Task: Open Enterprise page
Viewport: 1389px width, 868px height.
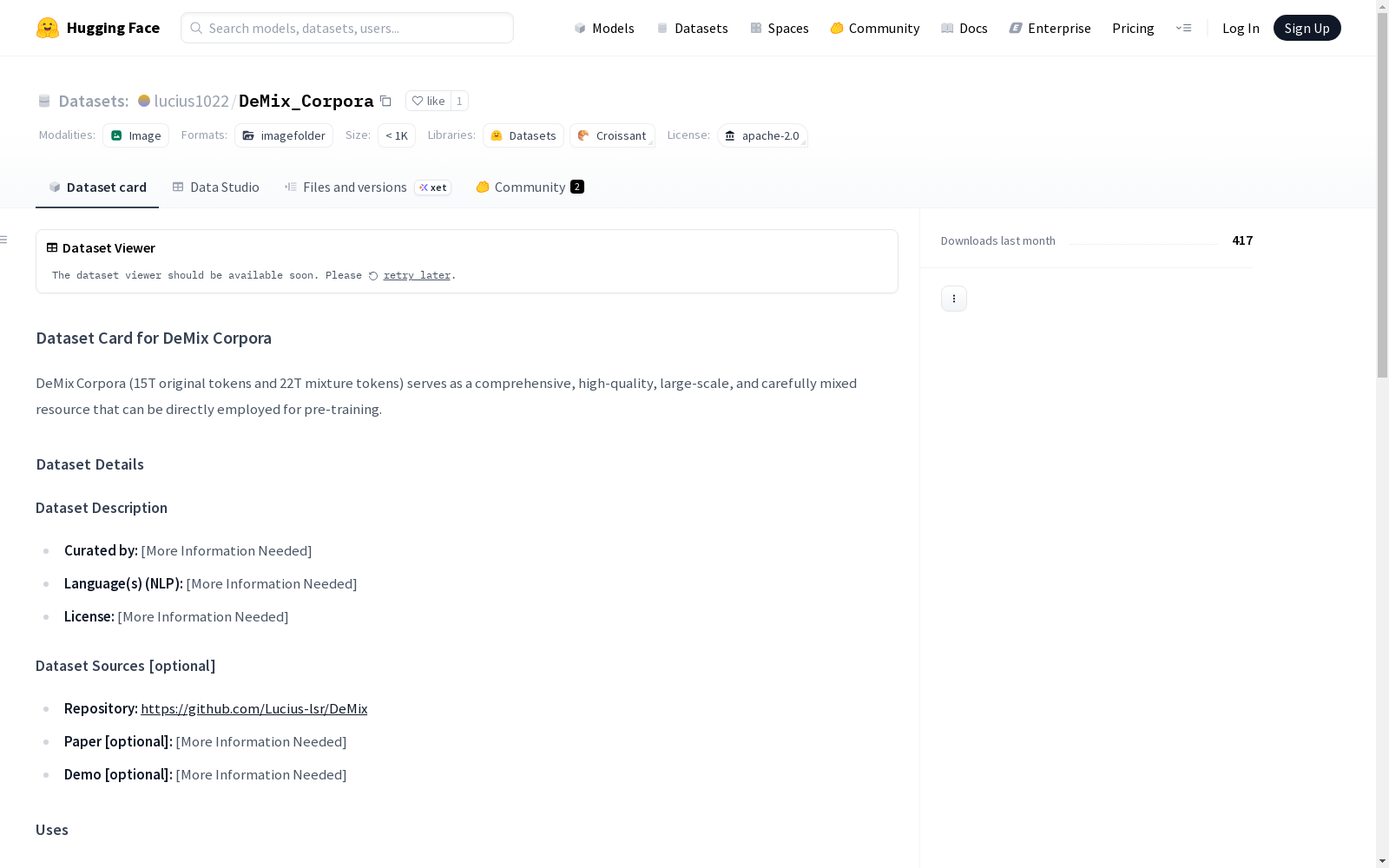Action: click(x=1050, y=28)
